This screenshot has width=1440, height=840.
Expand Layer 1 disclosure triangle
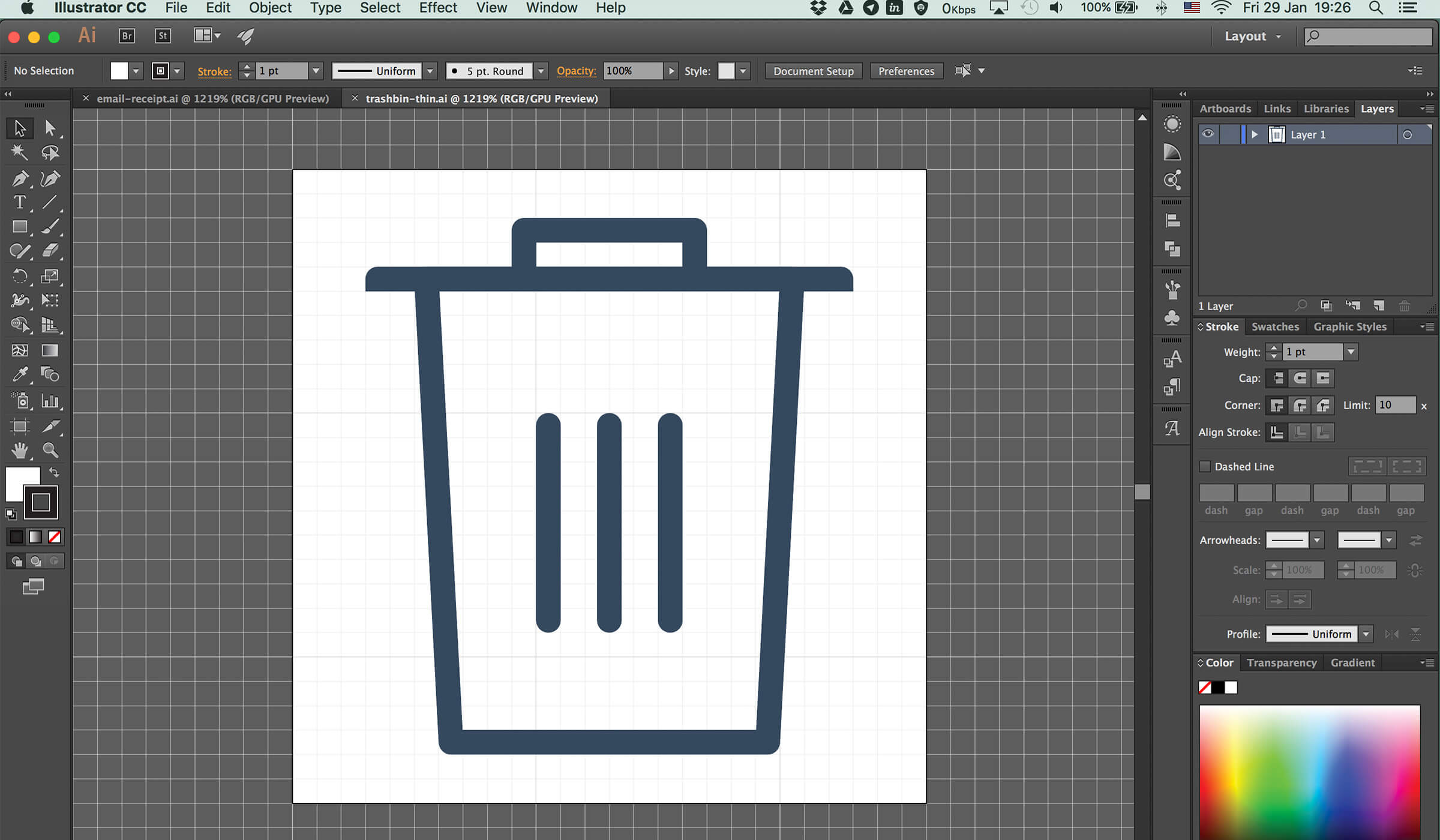1254,134
